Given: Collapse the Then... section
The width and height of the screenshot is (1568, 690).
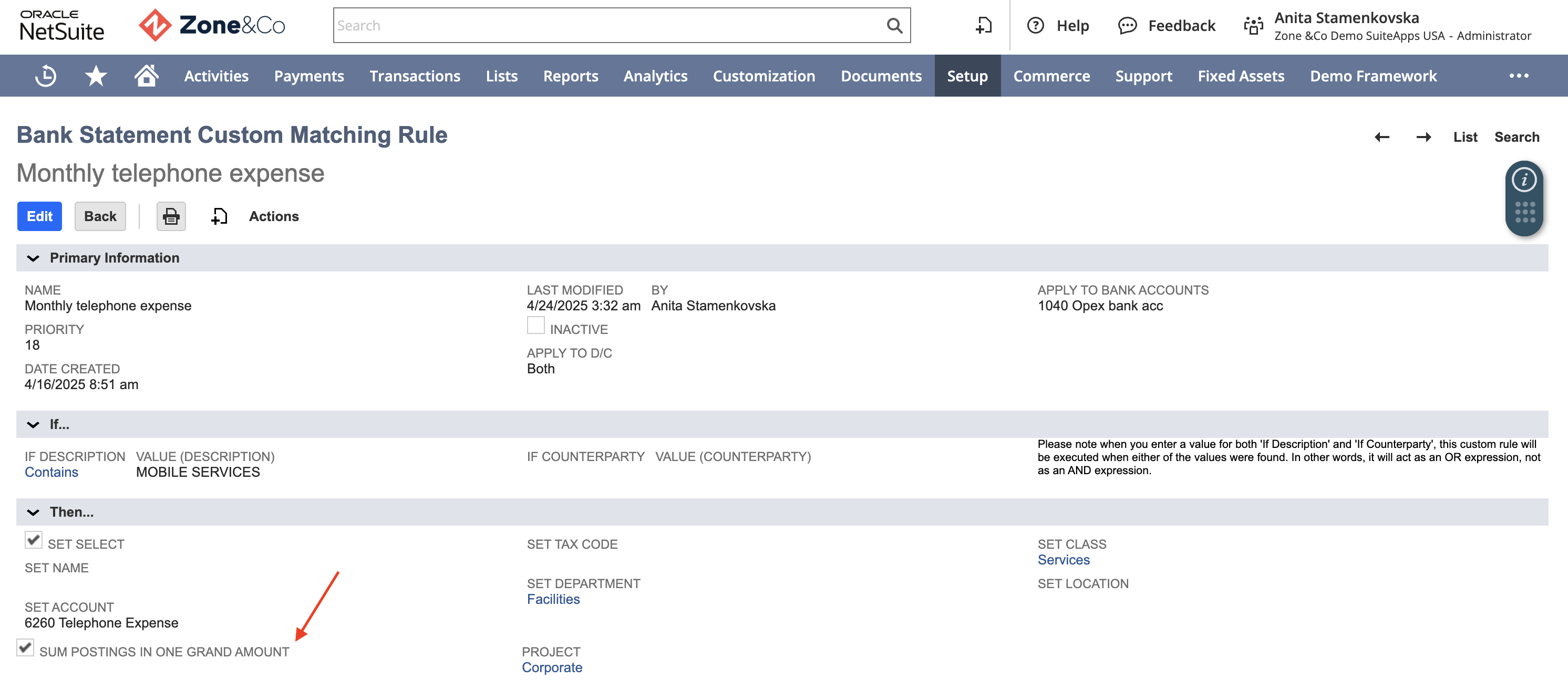Looking at the screenshot, I should (33, 513).
